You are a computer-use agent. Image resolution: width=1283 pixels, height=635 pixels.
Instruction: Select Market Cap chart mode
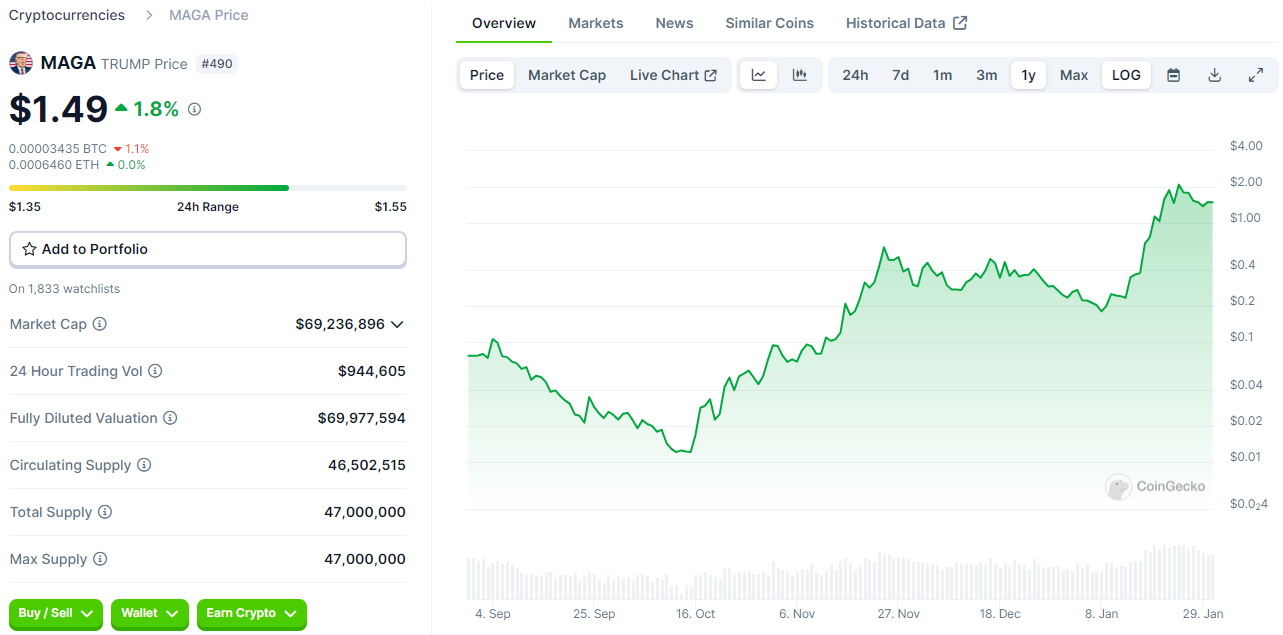pyautogui.click(x=567, y=75)
